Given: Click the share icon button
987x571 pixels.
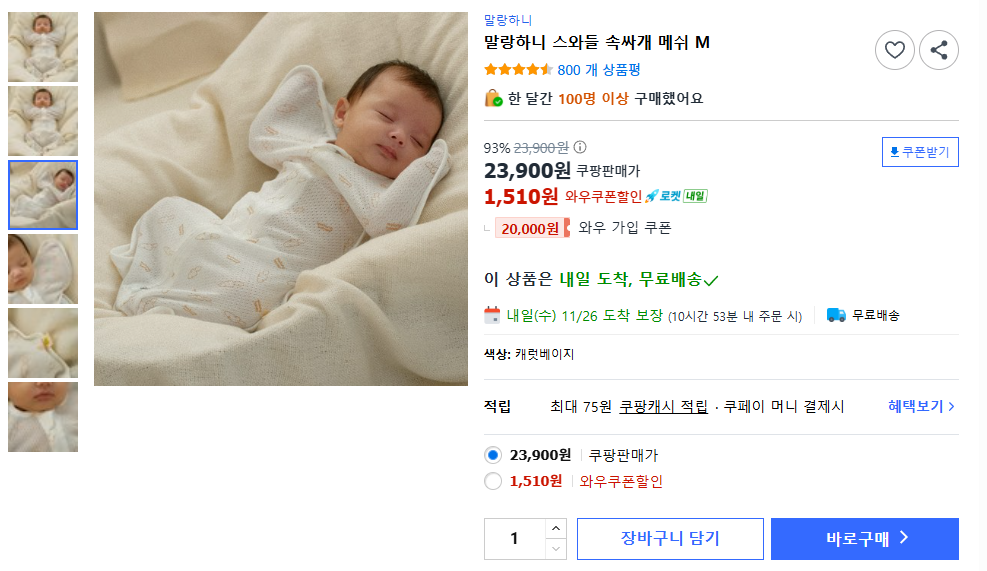Looking at the screenshot, I should click(939, 49).
